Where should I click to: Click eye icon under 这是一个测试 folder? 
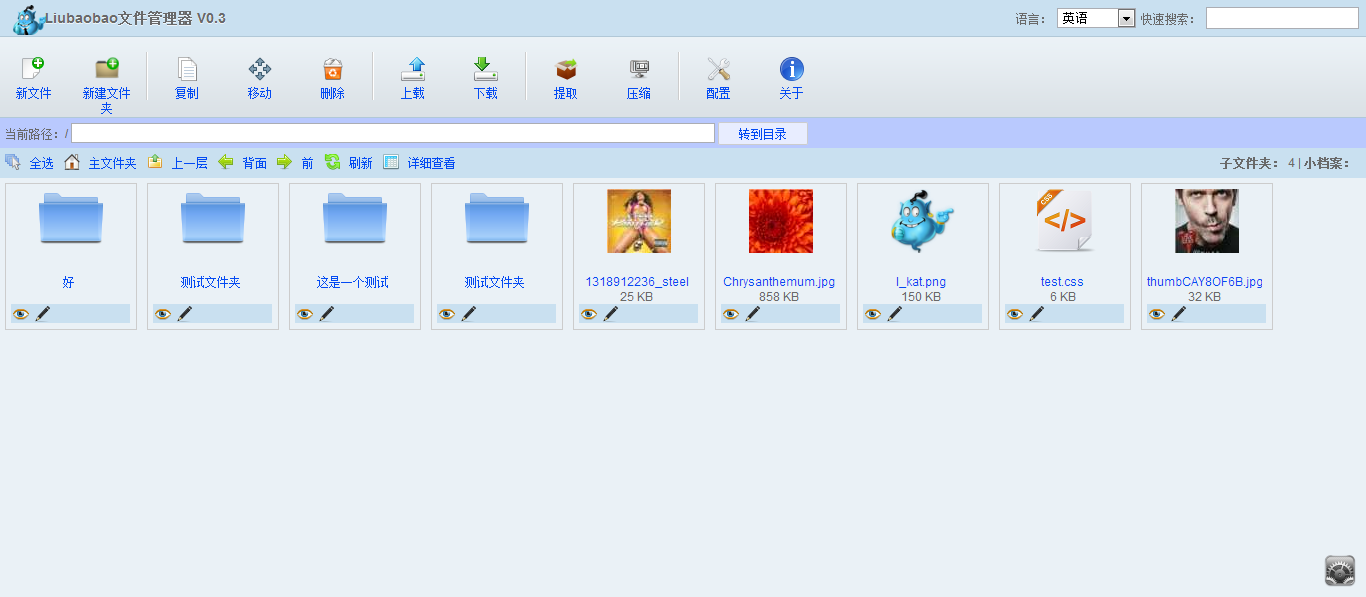pos(305,314)
